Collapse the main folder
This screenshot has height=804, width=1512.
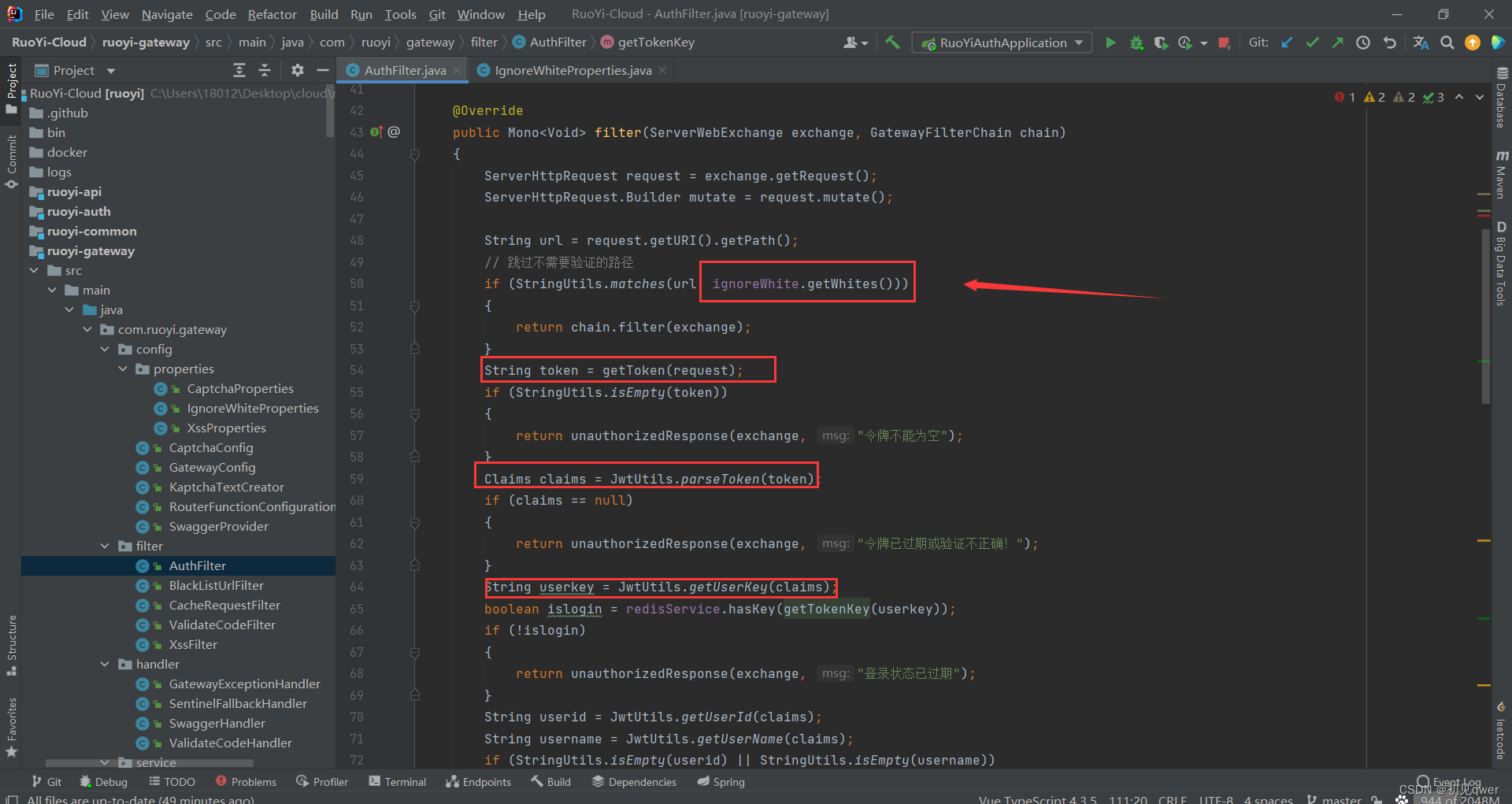point(52,290)
